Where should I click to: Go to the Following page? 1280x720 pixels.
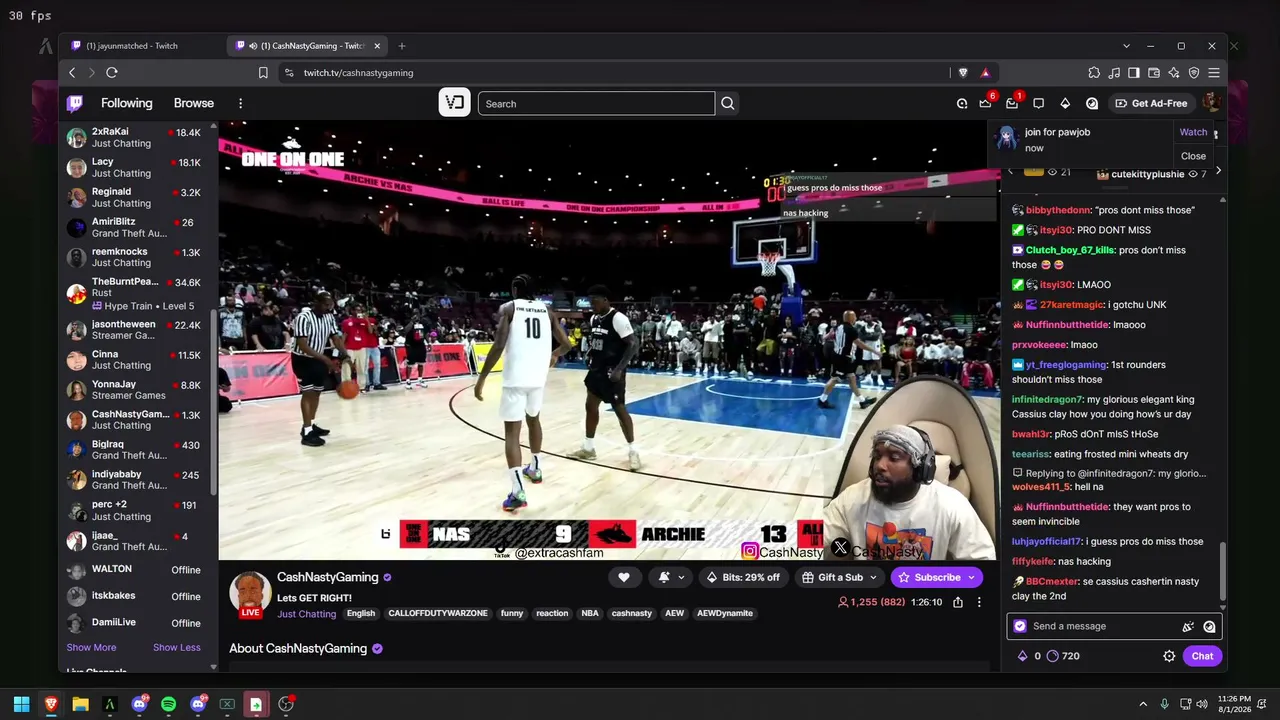click(127, 103)
